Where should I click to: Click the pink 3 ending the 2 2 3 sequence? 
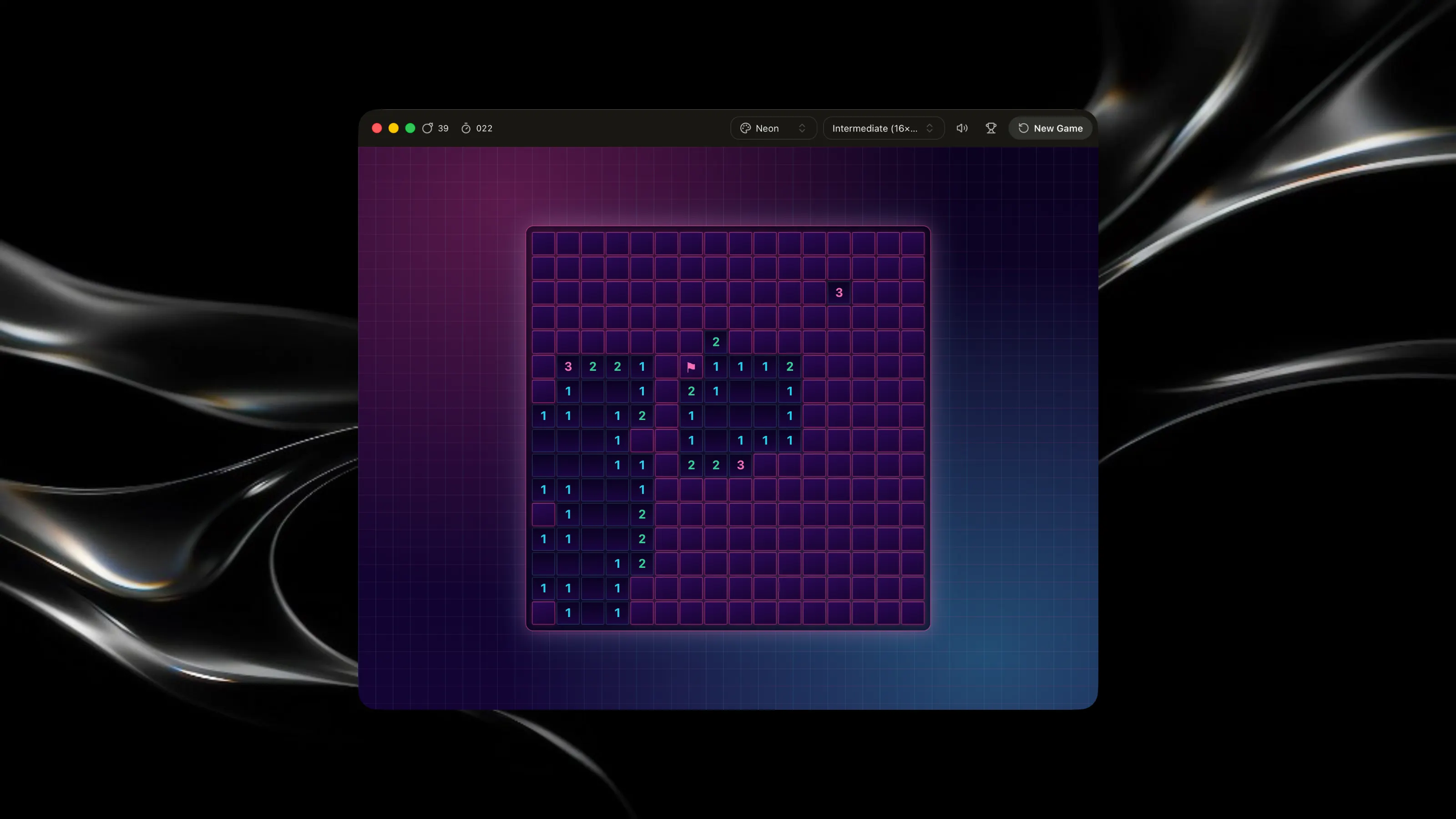pyautogui.click(x=740, y=465)
